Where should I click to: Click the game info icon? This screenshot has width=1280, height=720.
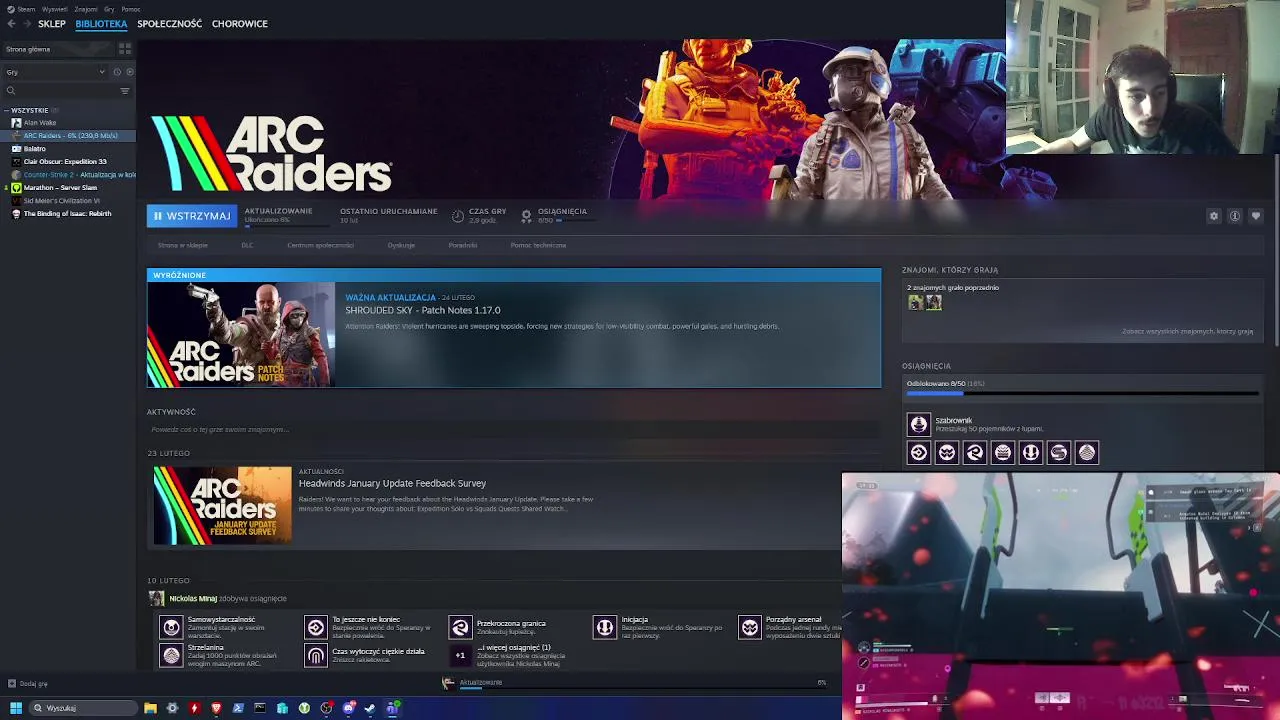(1235, 216)
